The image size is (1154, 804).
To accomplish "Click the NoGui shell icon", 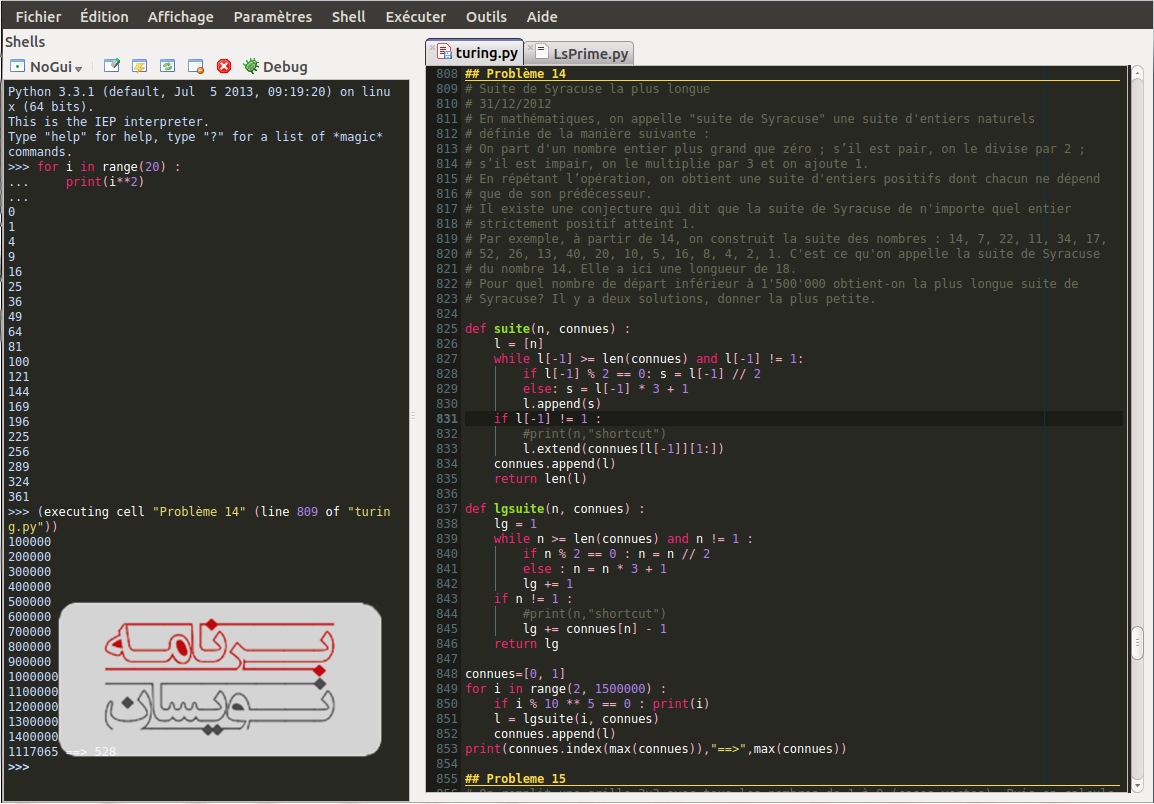I will 18,66.
